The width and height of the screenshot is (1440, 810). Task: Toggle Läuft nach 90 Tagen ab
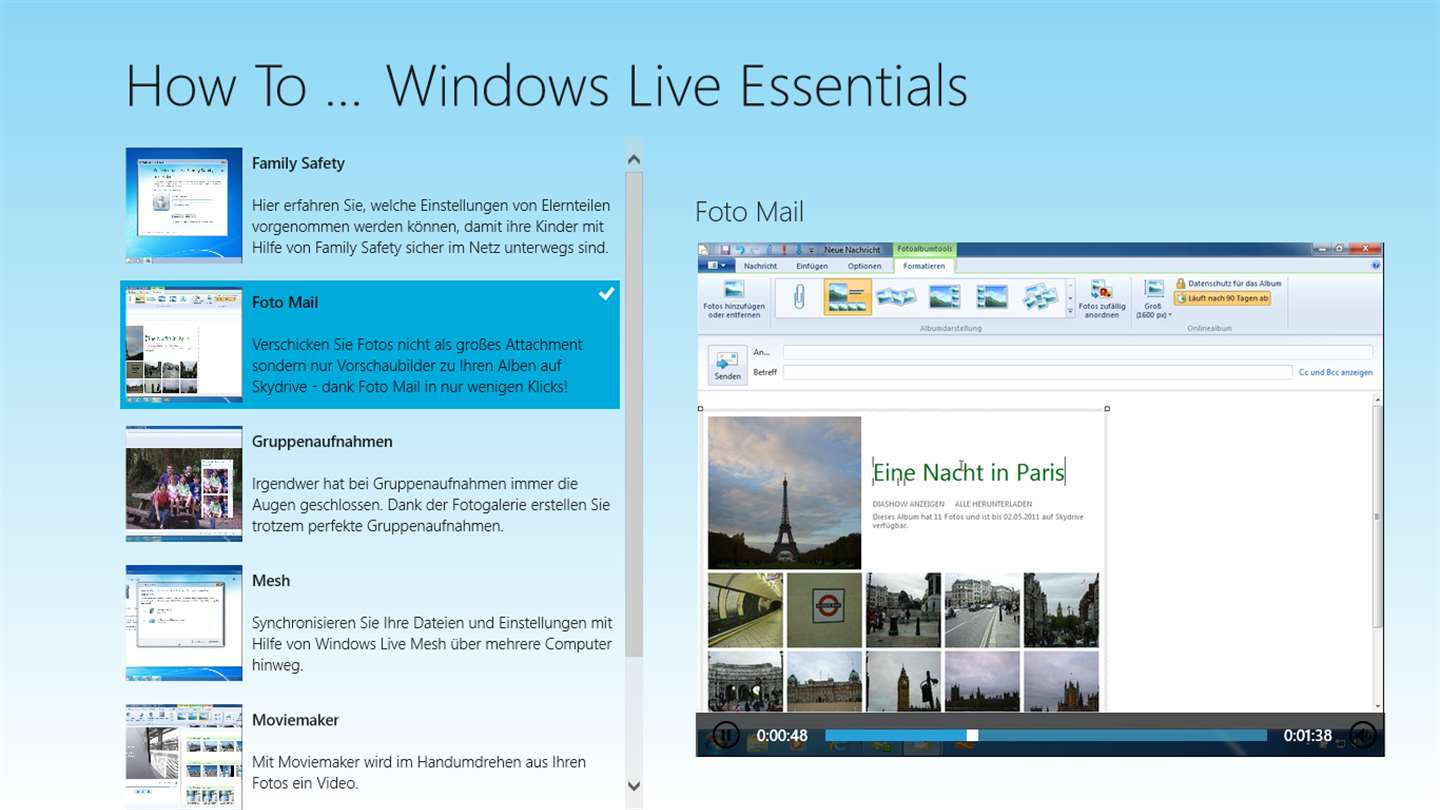[x=1222, y=298]
